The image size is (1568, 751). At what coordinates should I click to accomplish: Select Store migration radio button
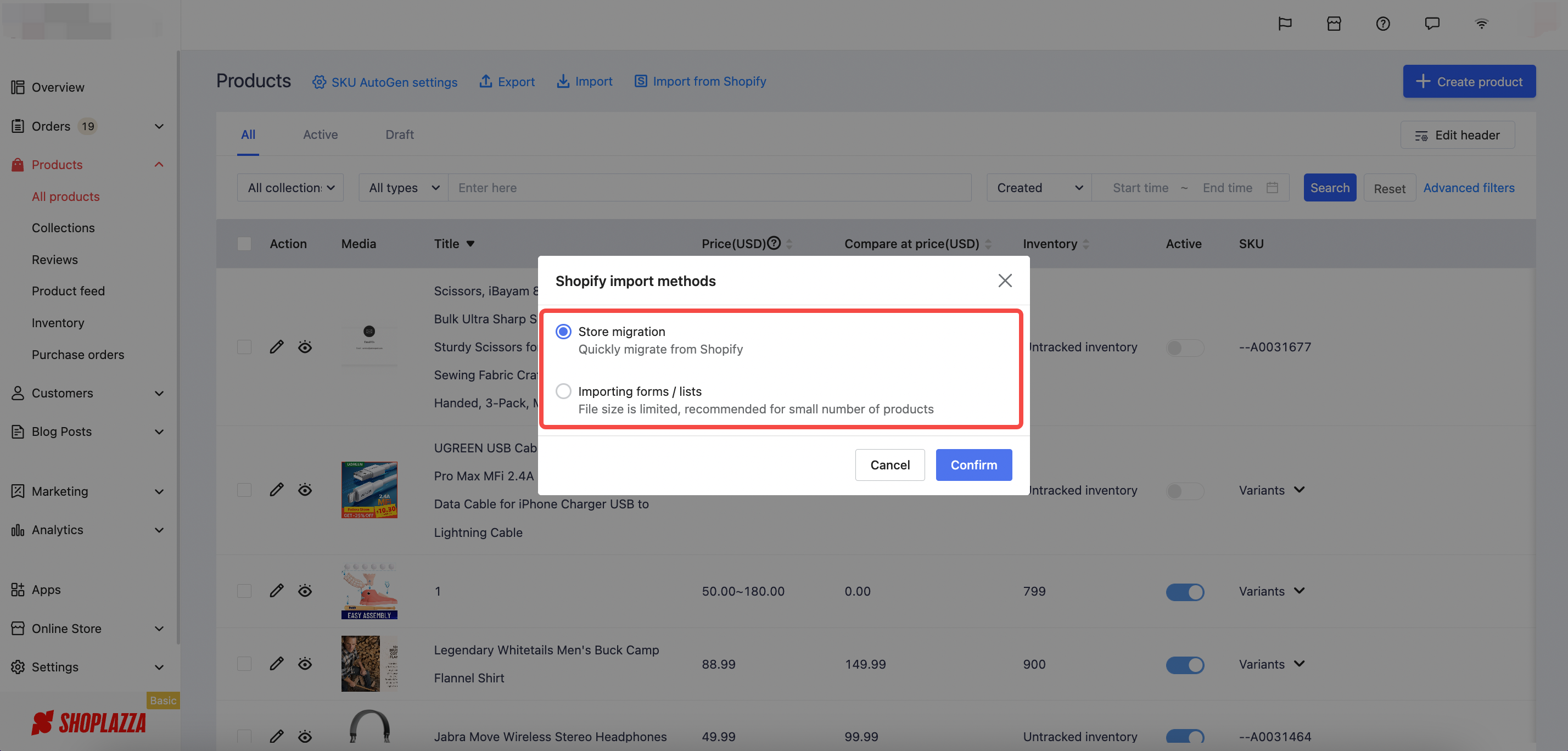(x=563, y=331)
